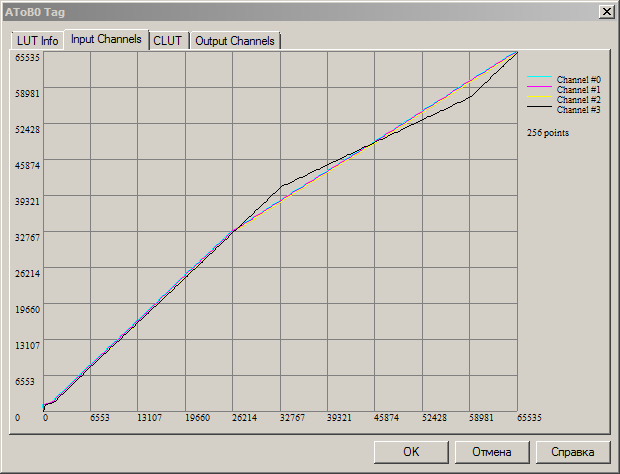
Task: Click the black Channel #3 legend line
Action: tap(539, 106)
